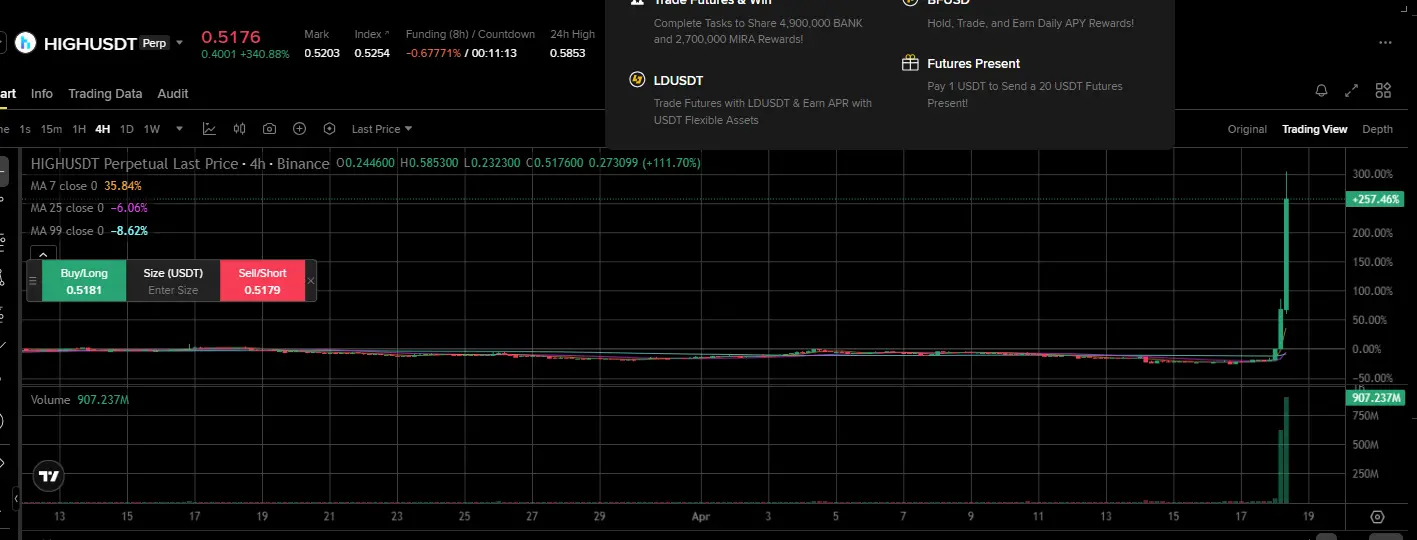Open the Info tab
1417x540 pixels.
(x=42, y=93)
